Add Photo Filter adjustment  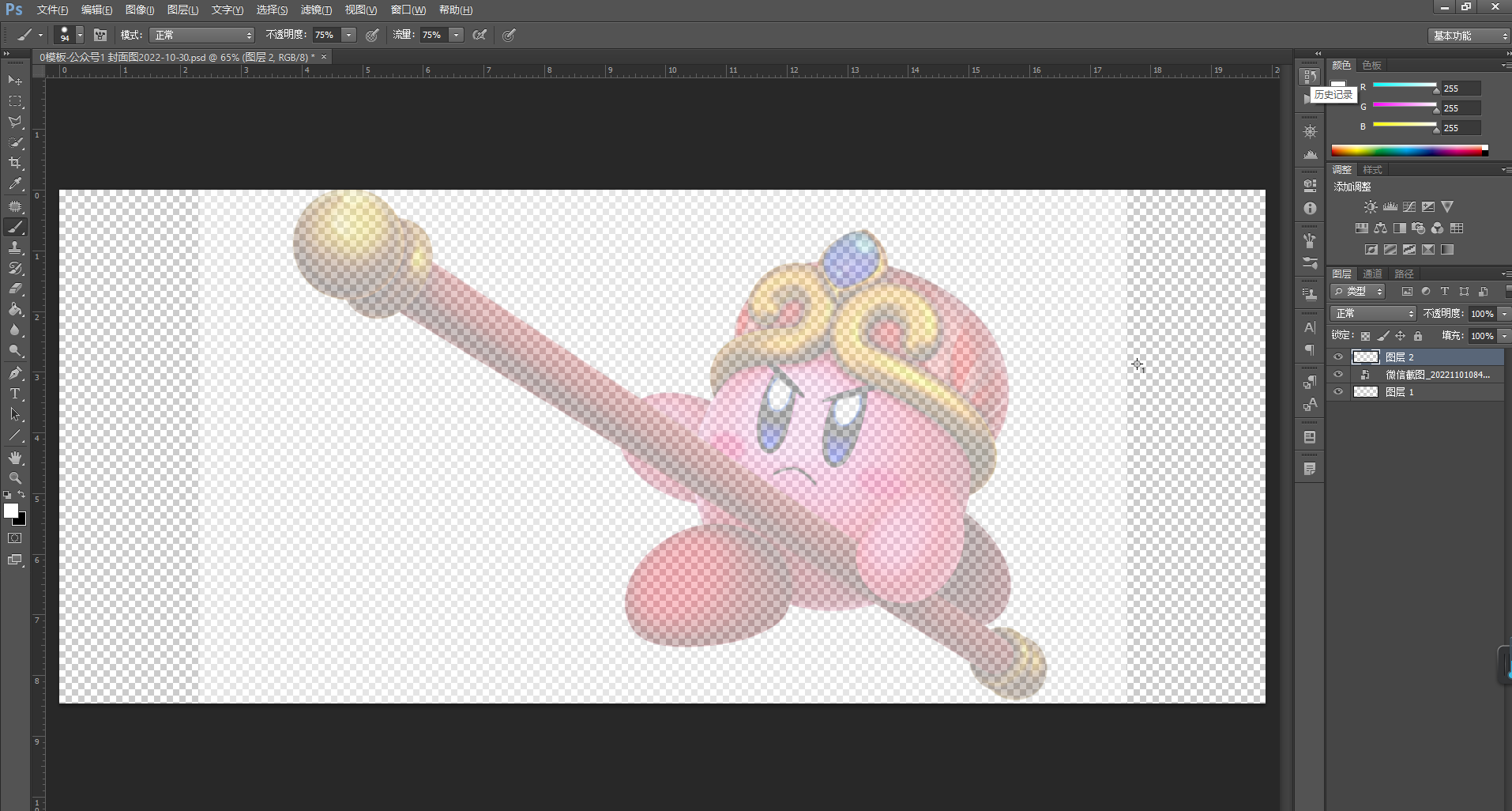click(x=1418, y=228)
